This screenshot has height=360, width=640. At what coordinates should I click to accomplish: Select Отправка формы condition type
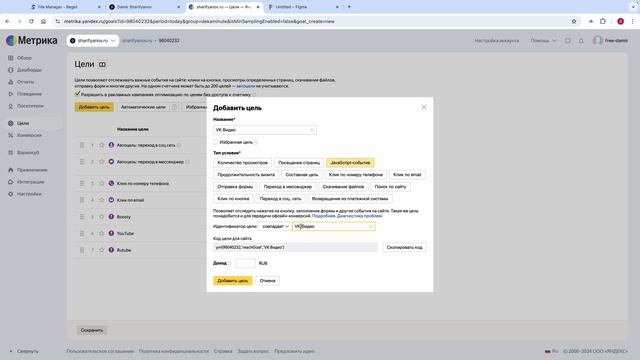[x=235, y=187]
